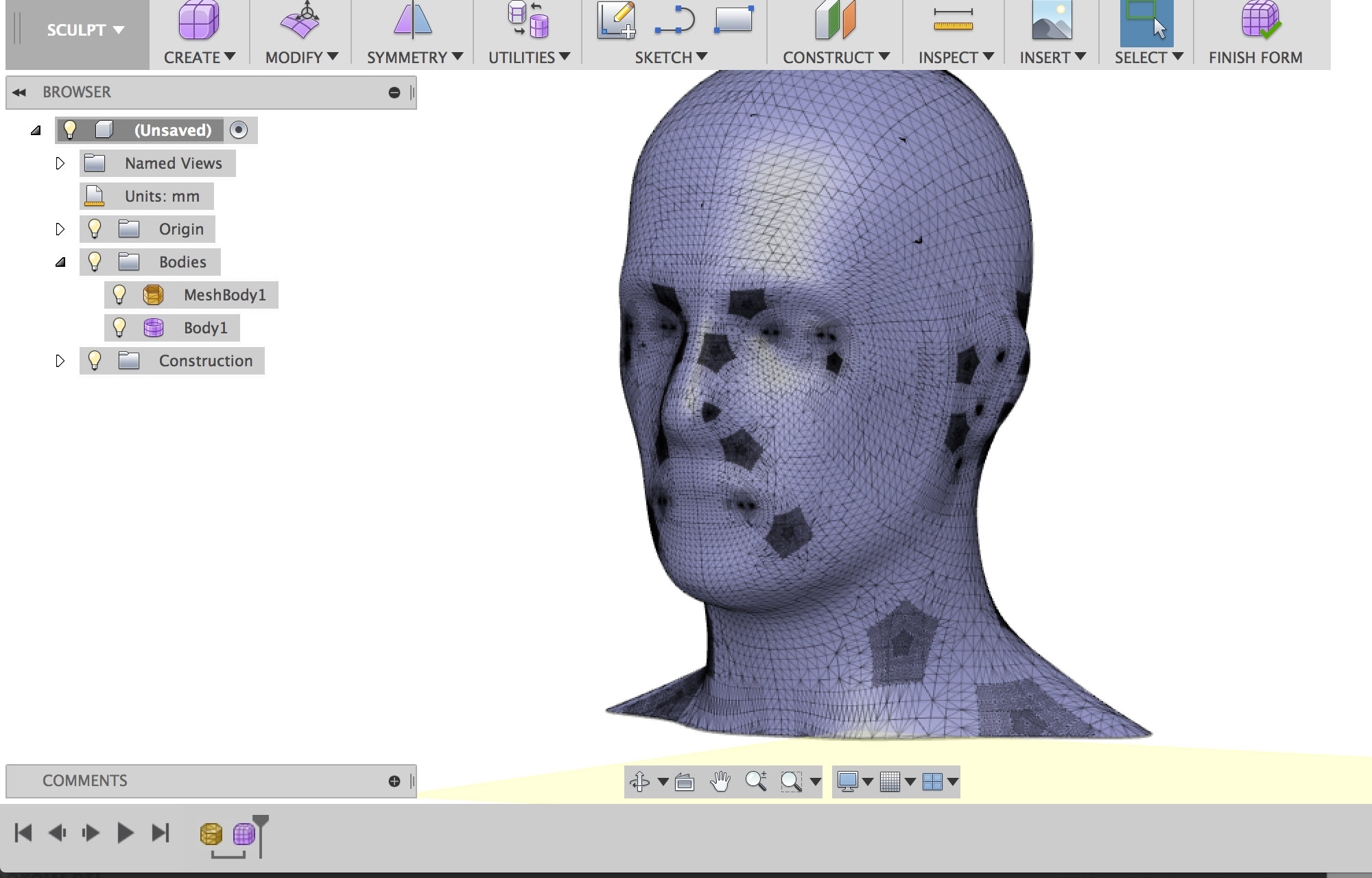
Task: Open the SYMMETRY menu
Action: tap(414, 58)
